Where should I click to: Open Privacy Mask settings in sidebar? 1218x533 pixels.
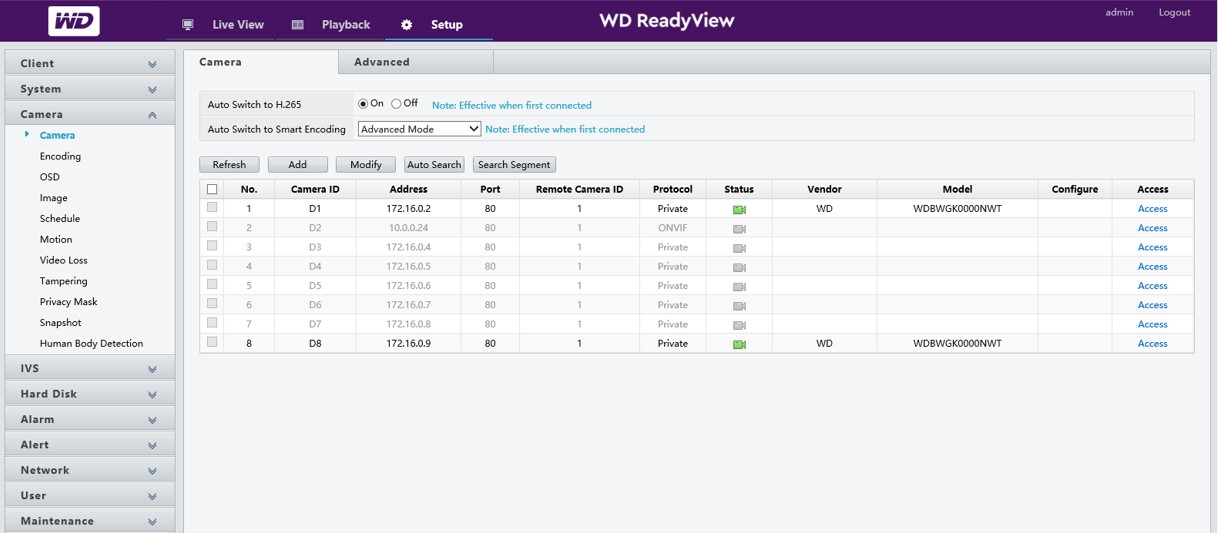point(69,302)
